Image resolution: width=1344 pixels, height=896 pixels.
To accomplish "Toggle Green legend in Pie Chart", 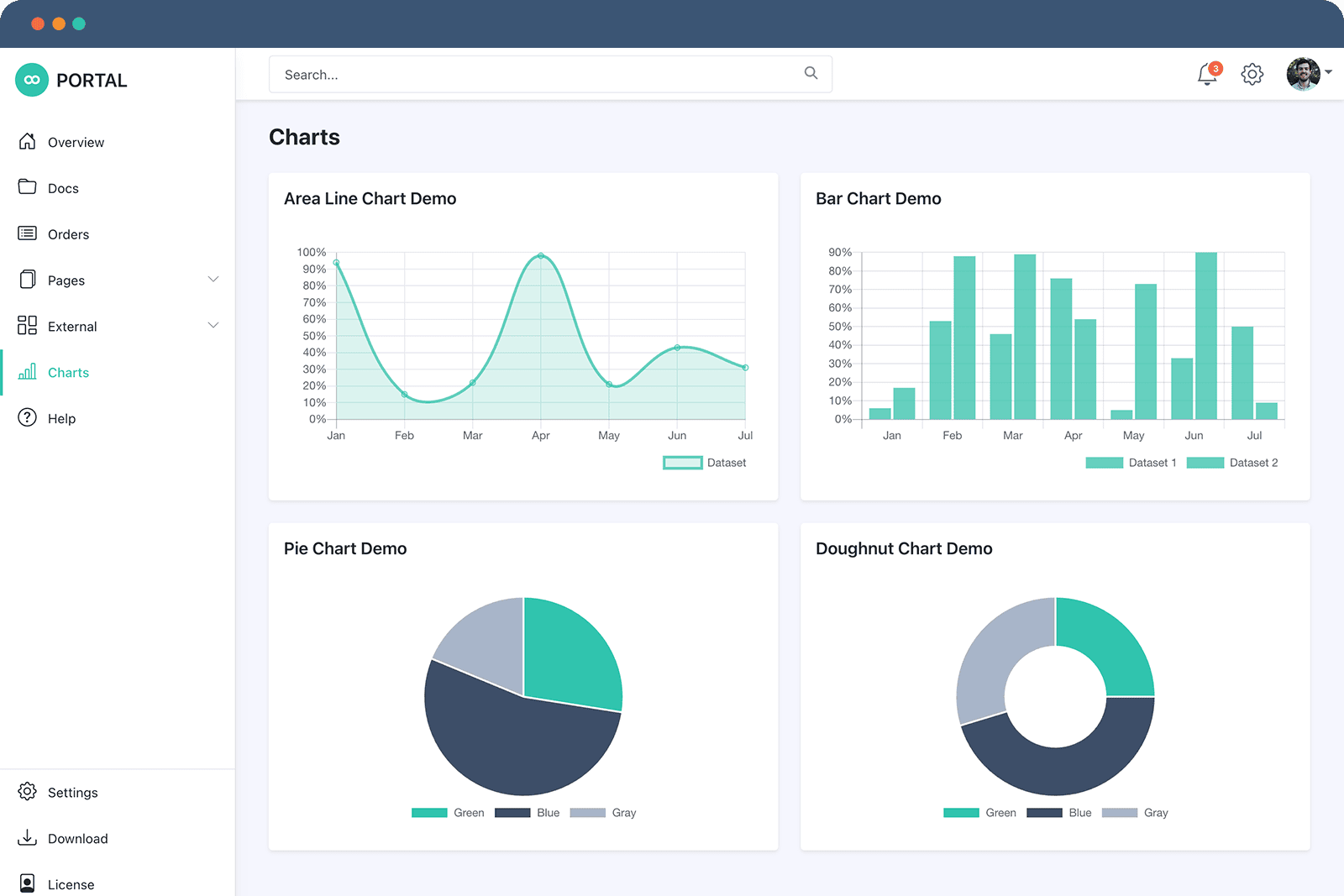I will click(448, 812).
